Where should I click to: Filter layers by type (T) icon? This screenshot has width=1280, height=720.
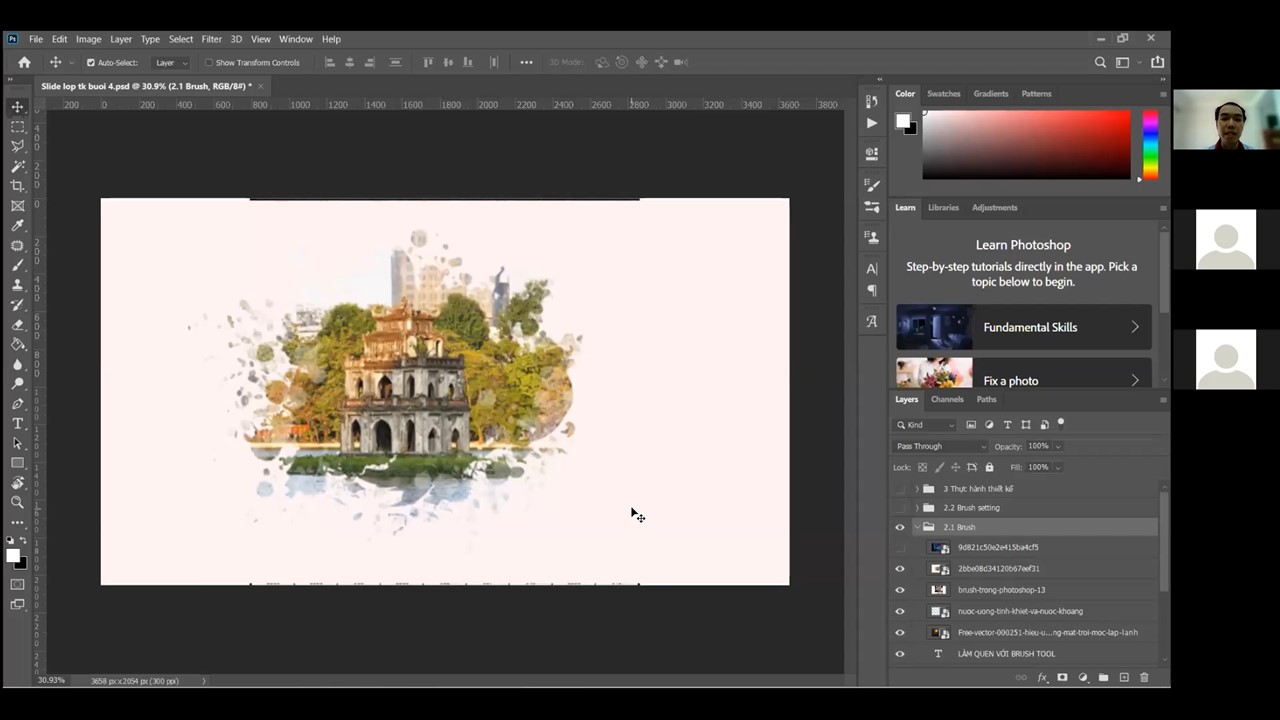[x=1007, y=425]
